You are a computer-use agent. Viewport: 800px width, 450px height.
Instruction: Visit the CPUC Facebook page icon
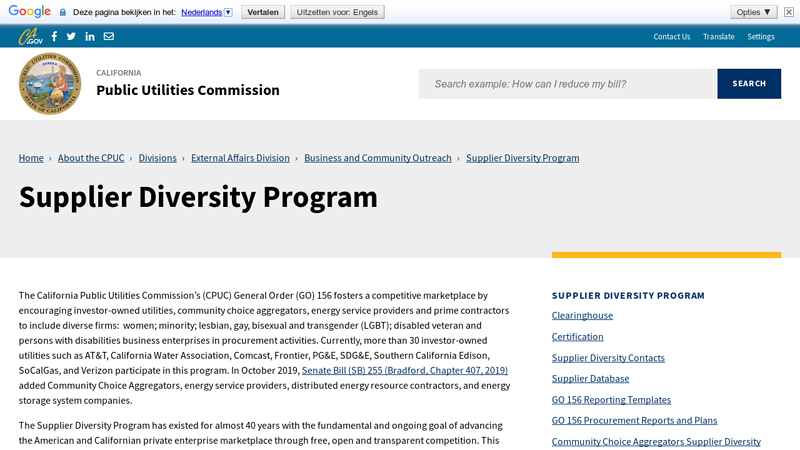[x=54, y=36]
